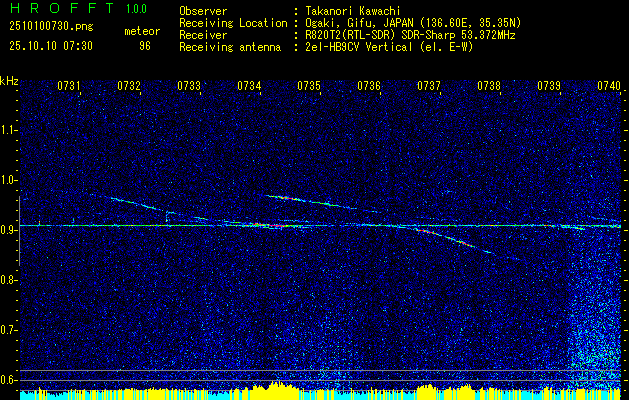Click the kHz axis unit label
629x400 pixels.
[x=9, y=81]
